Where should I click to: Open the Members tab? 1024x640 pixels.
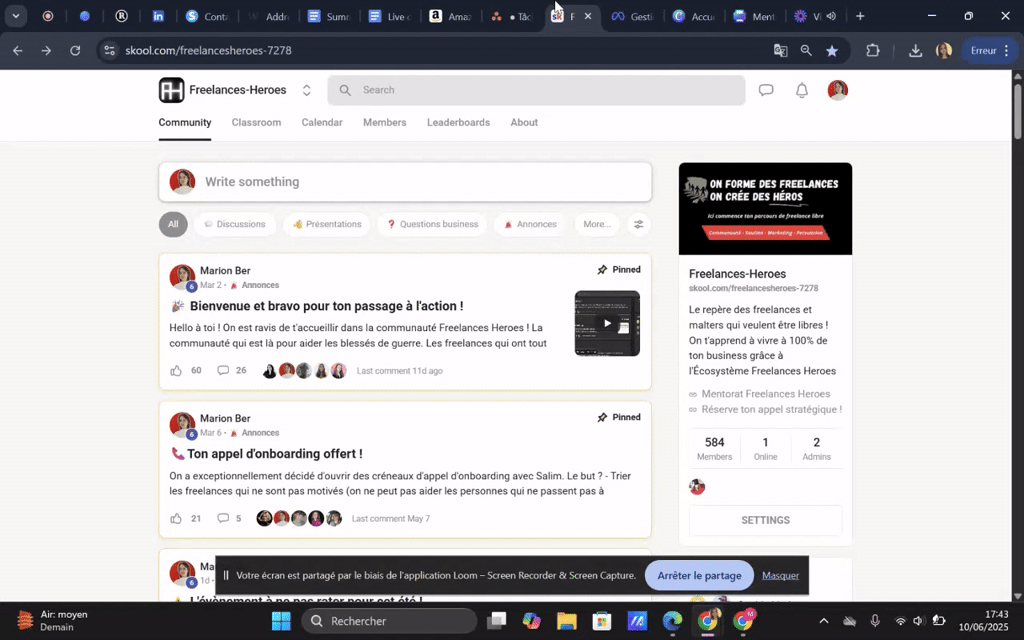385,122
